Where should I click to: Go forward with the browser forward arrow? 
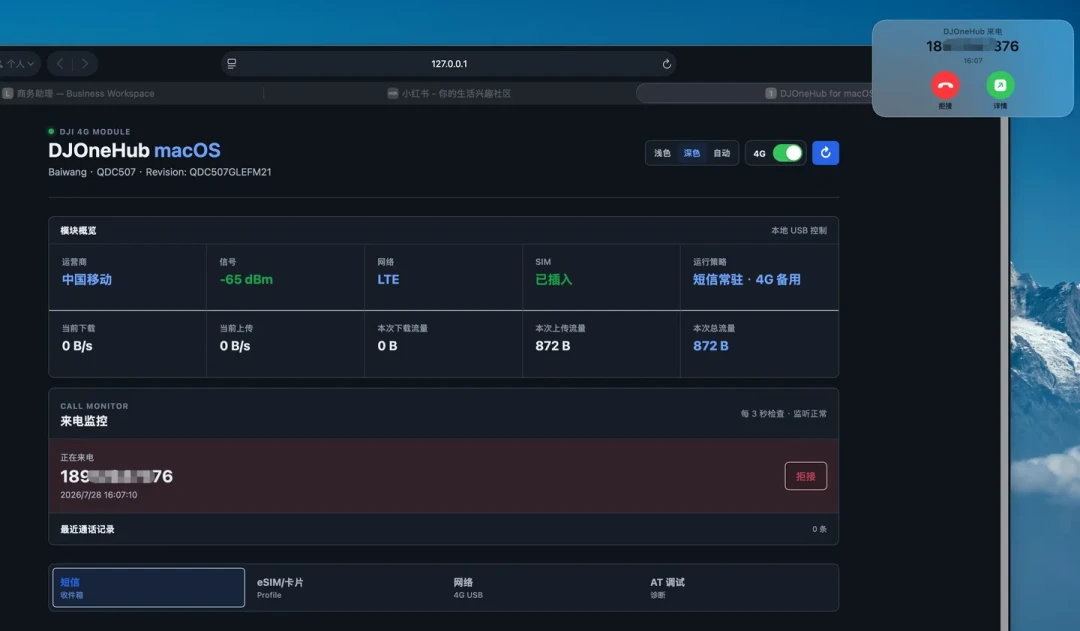85,64
